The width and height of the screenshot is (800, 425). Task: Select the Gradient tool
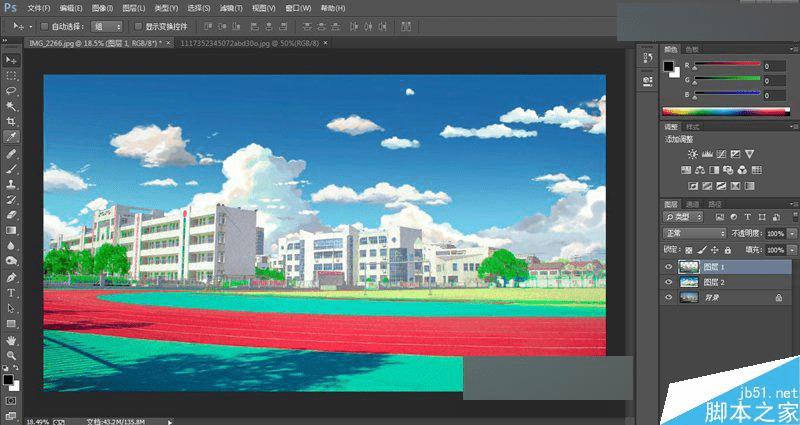[x=11, y=231]
